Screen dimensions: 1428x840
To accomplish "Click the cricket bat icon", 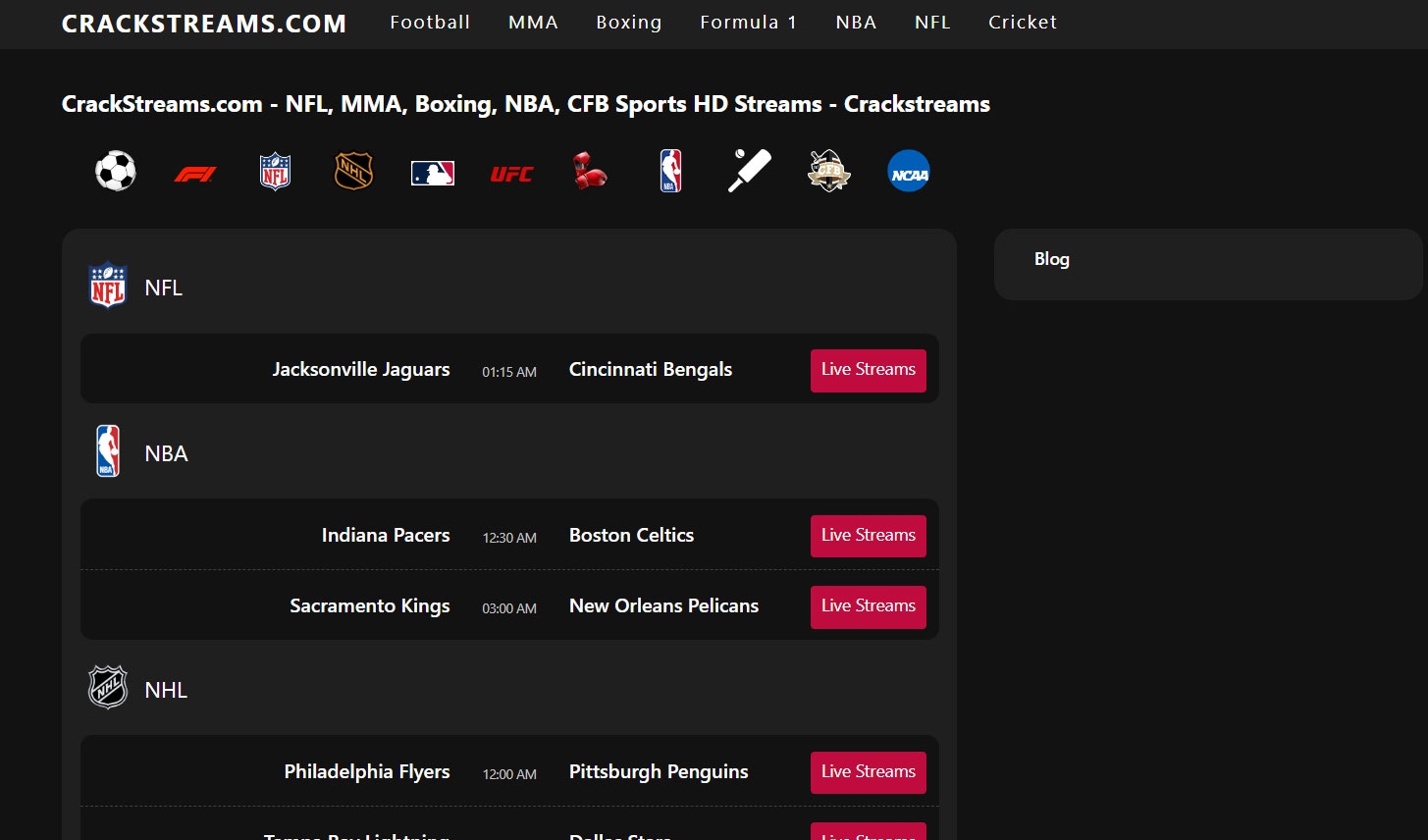I will (x=749, y=170).
